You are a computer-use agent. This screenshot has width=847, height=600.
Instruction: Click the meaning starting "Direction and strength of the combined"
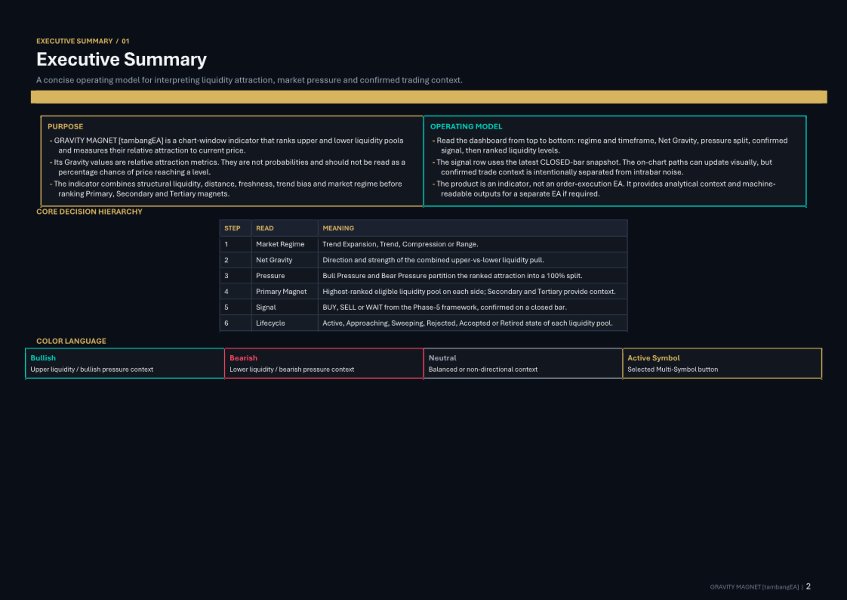point(433,260)
